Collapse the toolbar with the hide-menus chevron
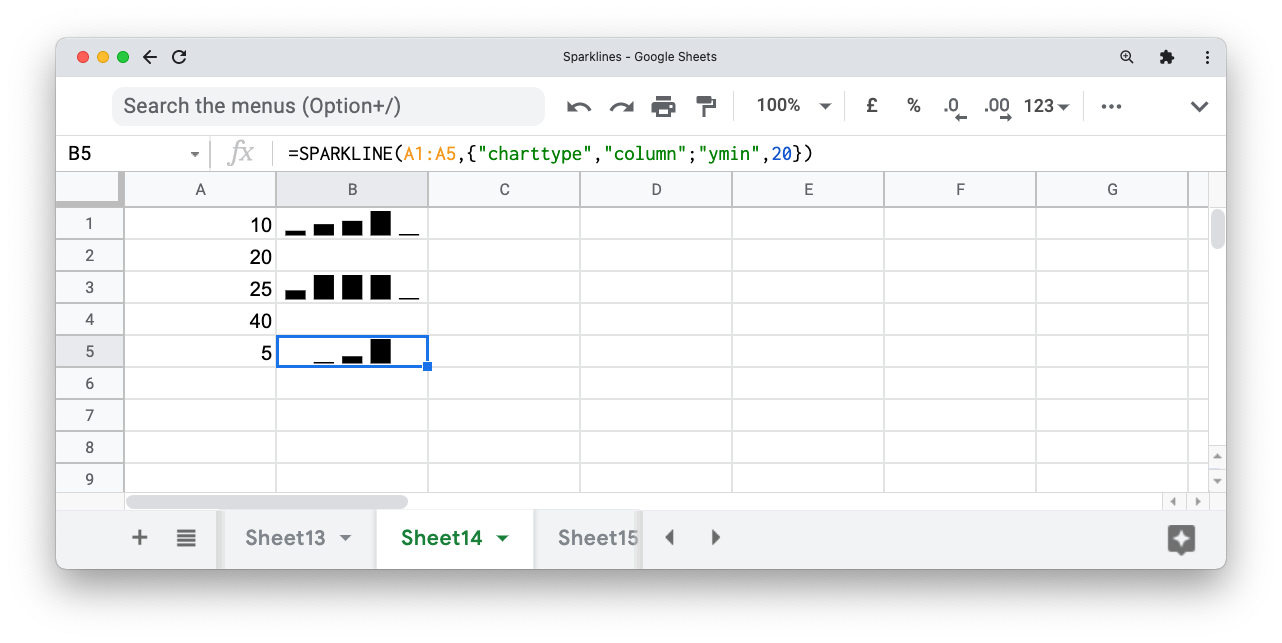The height and width of the screenshot is (643, 1282). (1199, 105)
